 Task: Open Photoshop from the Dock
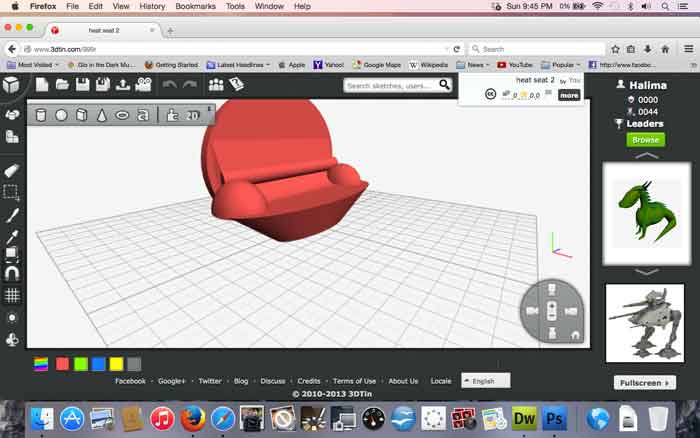(x=554, y=419)
